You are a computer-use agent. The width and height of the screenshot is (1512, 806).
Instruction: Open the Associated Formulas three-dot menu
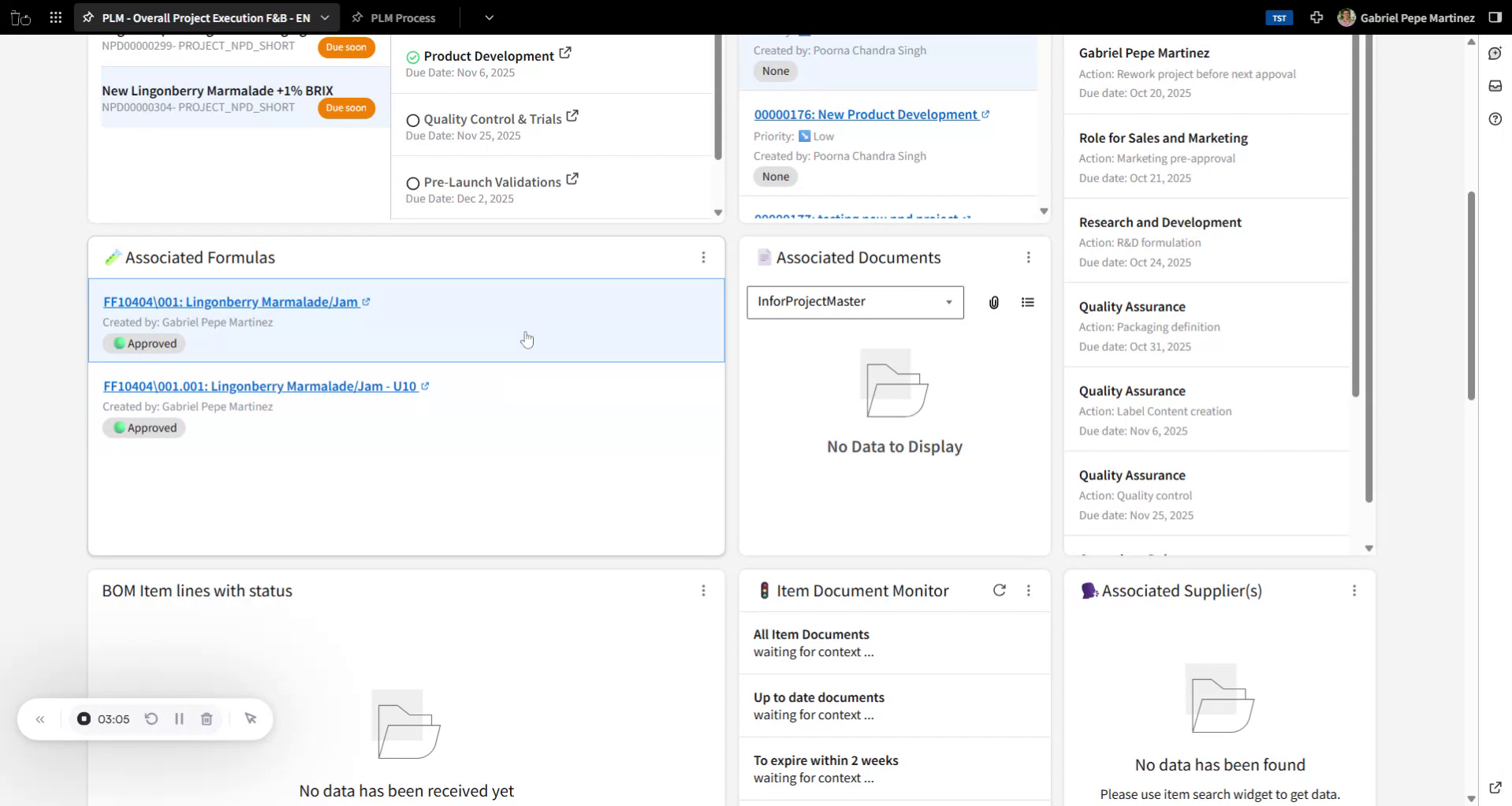(x=703, y=257)
